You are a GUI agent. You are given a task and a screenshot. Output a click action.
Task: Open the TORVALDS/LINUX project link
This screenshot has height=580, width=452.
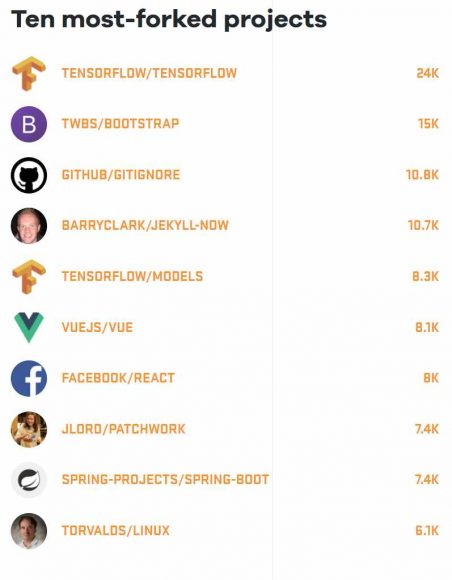click(115, 531)
